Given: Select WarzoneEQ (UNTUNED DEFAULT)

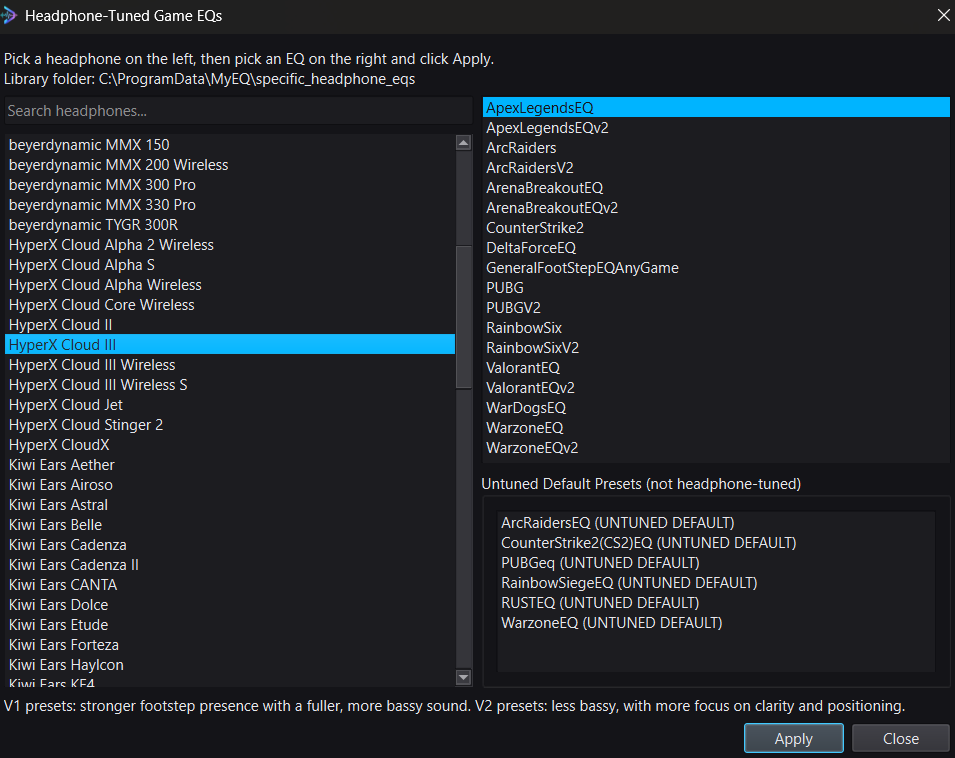Looking at the screenshot, I should (716, 623).
